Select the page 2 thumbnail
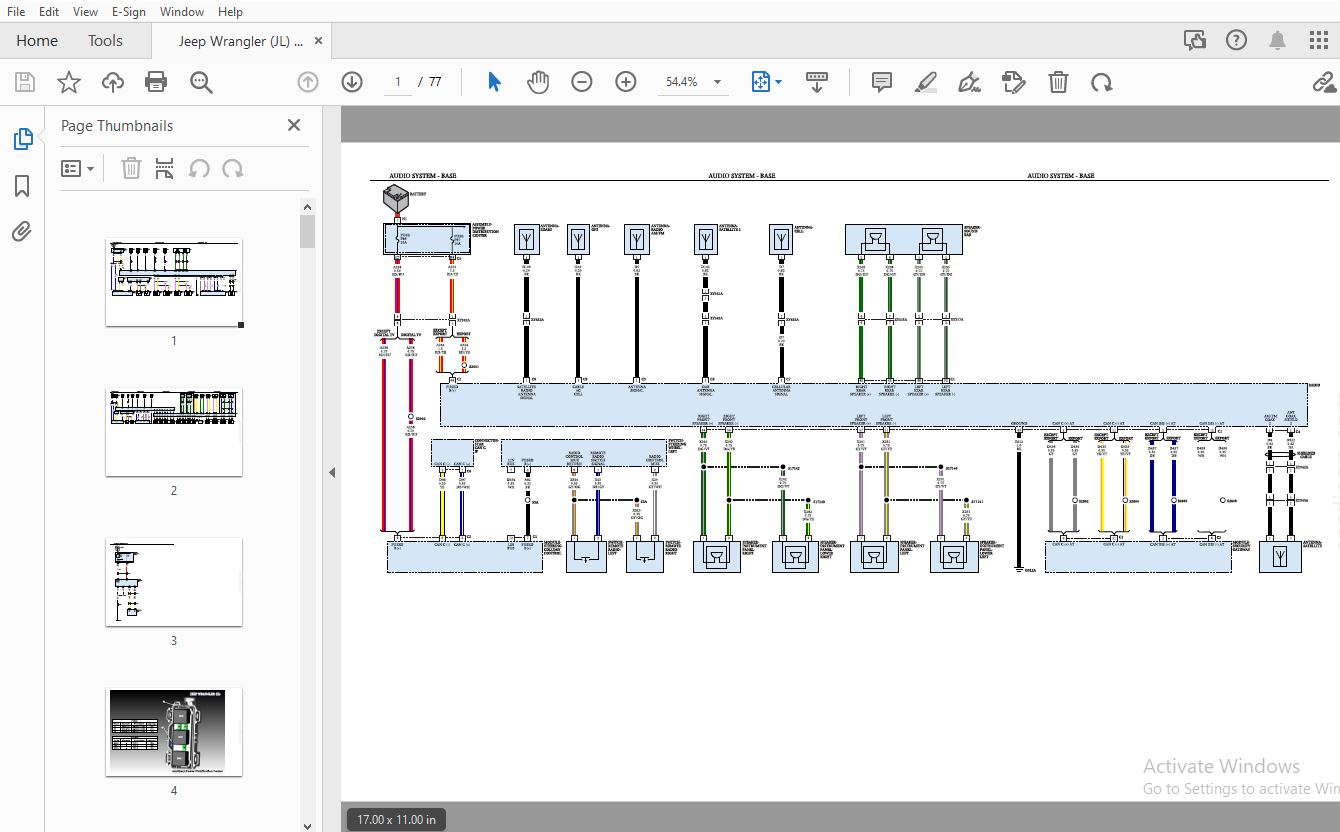 pos(174,432)
